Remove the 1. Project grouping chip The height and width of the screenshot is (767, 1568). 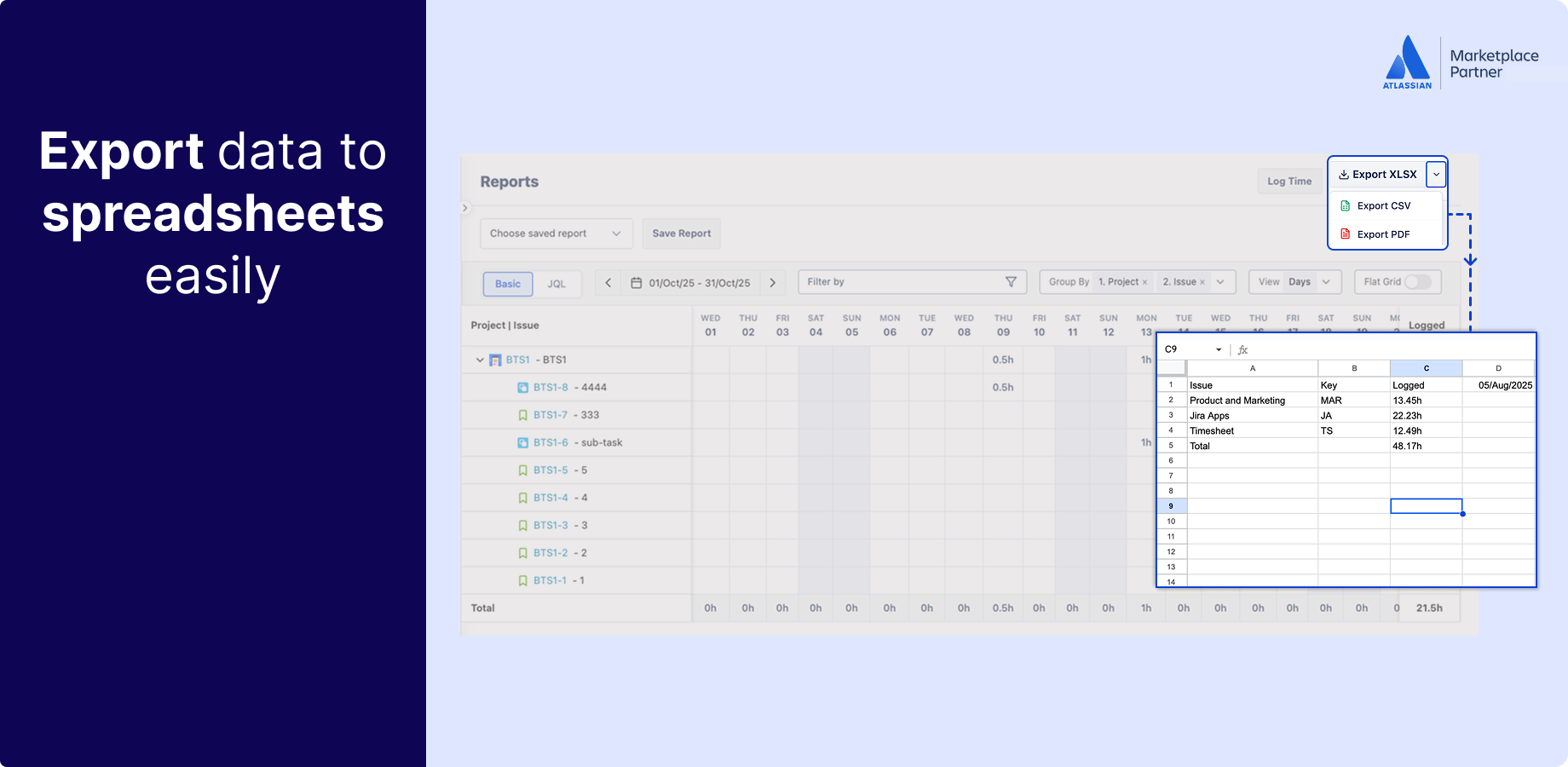point(1146,281)
